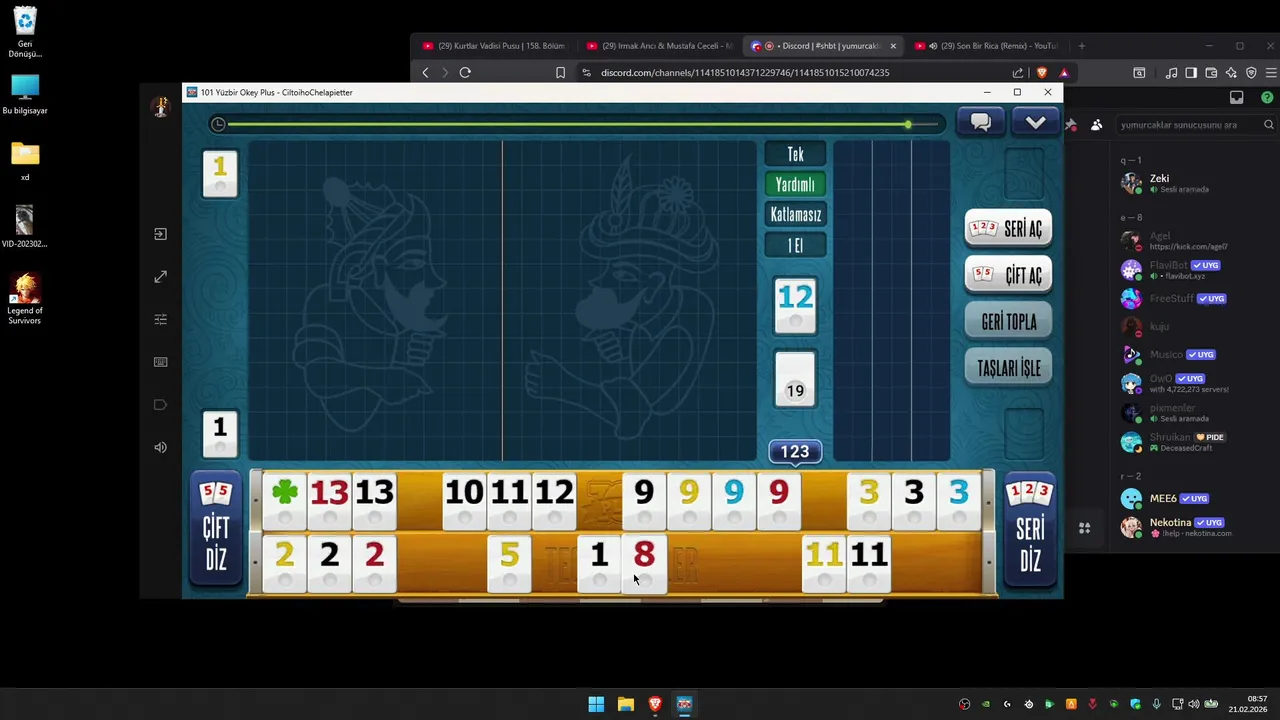Open File Explorer from taskbar

click(626, 704)
